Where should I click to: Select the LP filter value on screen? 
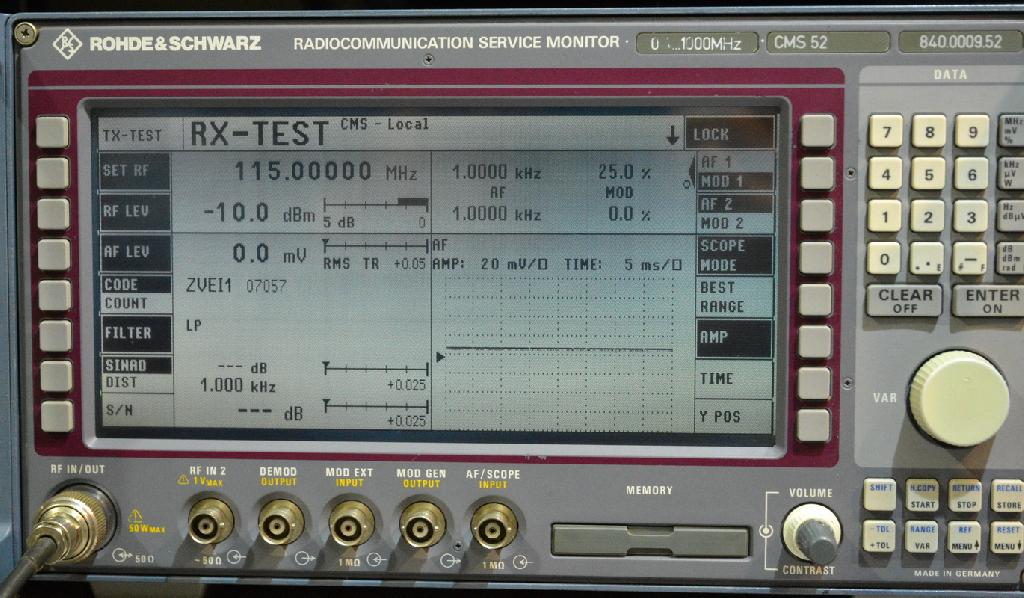pyautogui.click(x=193, y=325)
